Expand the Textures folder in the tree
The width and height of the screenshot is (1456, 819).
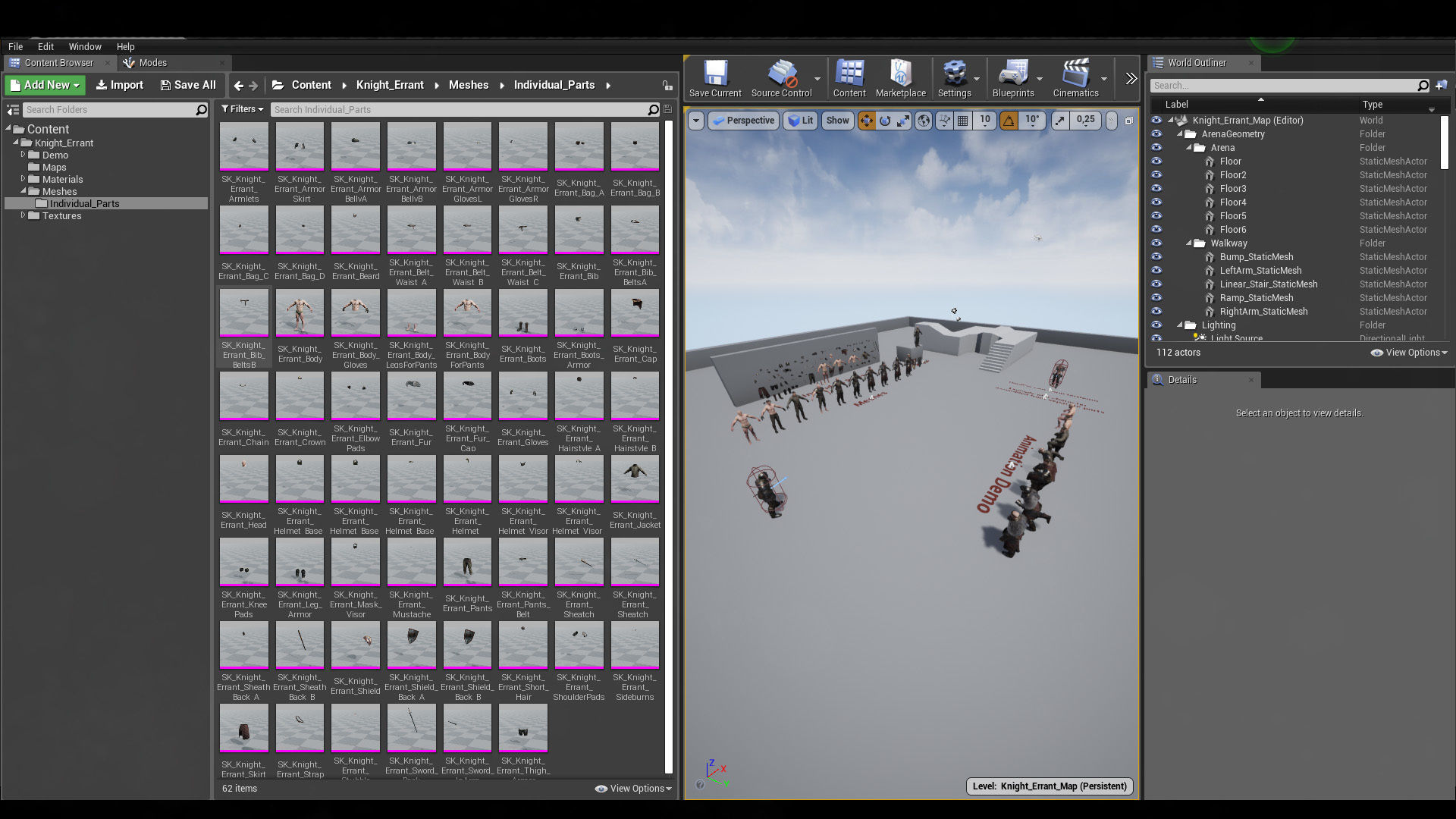click(23, 215)
